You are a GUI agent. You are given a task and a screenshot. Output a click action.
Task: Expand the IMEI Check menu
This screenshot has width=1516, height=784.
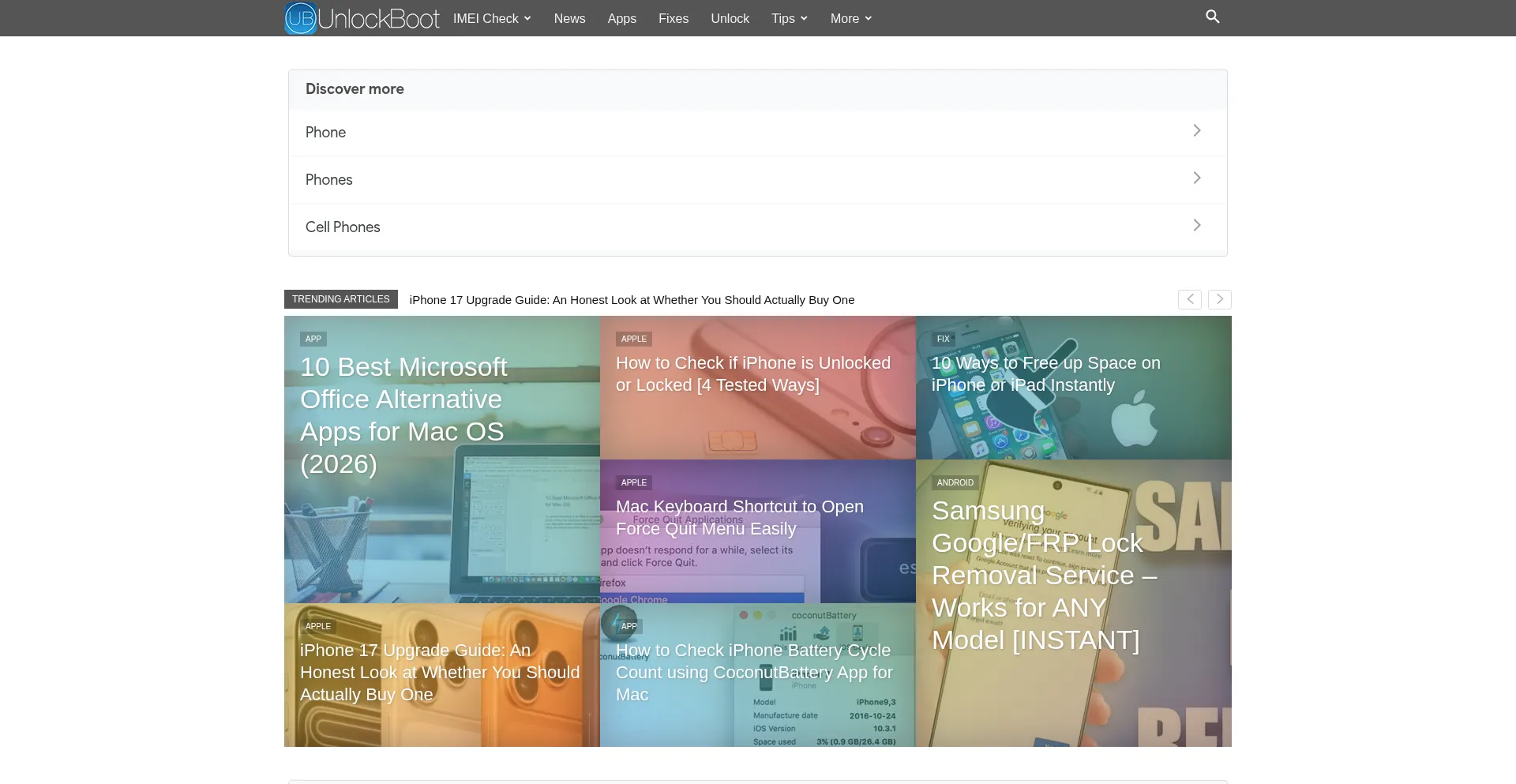pos(492,18)
